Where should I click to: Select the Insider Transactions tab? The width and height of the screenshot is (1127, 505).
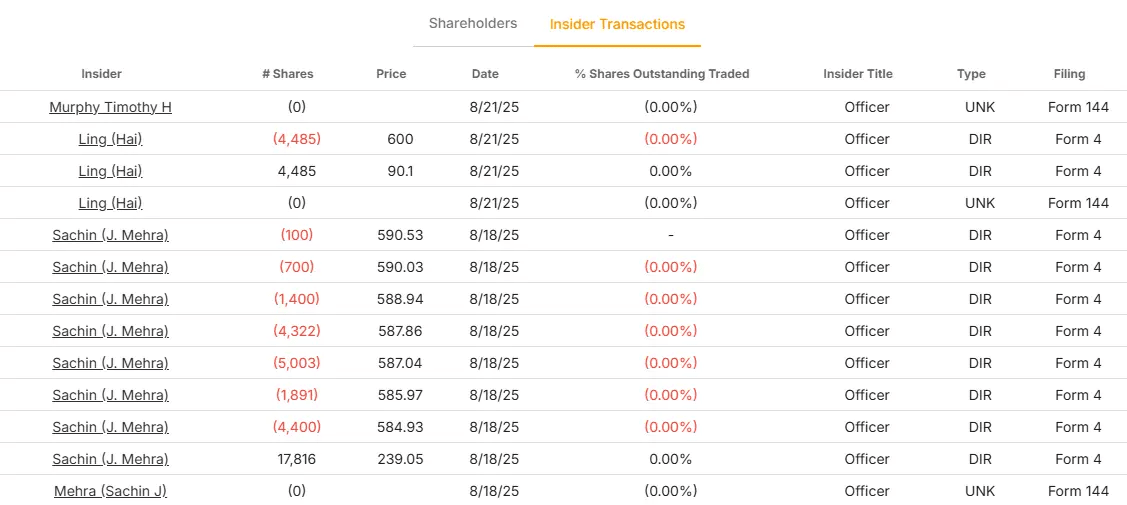coord(617,24)
